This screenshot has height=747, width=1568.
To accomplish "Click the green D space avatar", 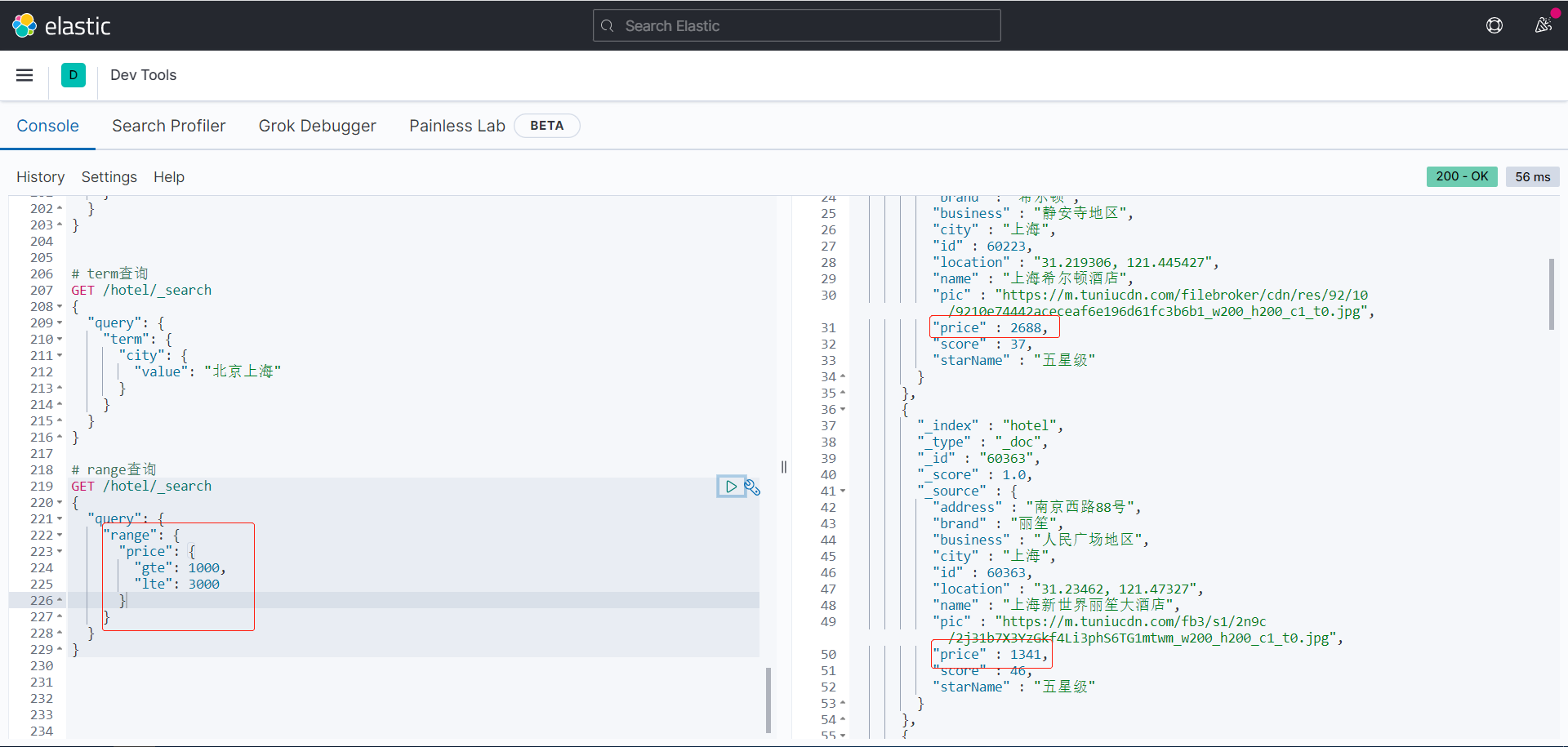I will click(73, 75).
